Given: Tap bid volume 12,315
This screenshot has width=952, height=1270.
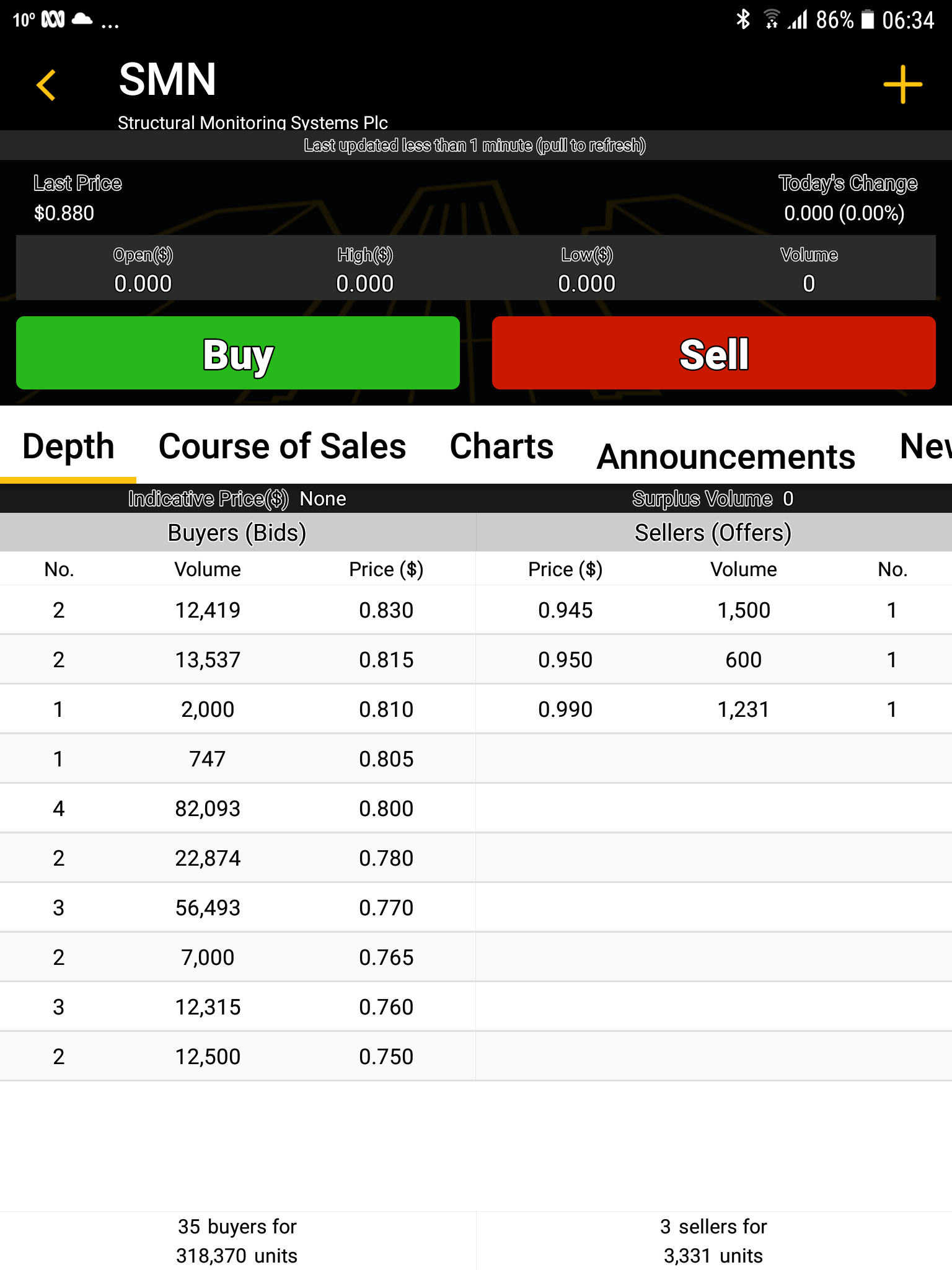Looking at the screenshot, I should pos(208,1007).
